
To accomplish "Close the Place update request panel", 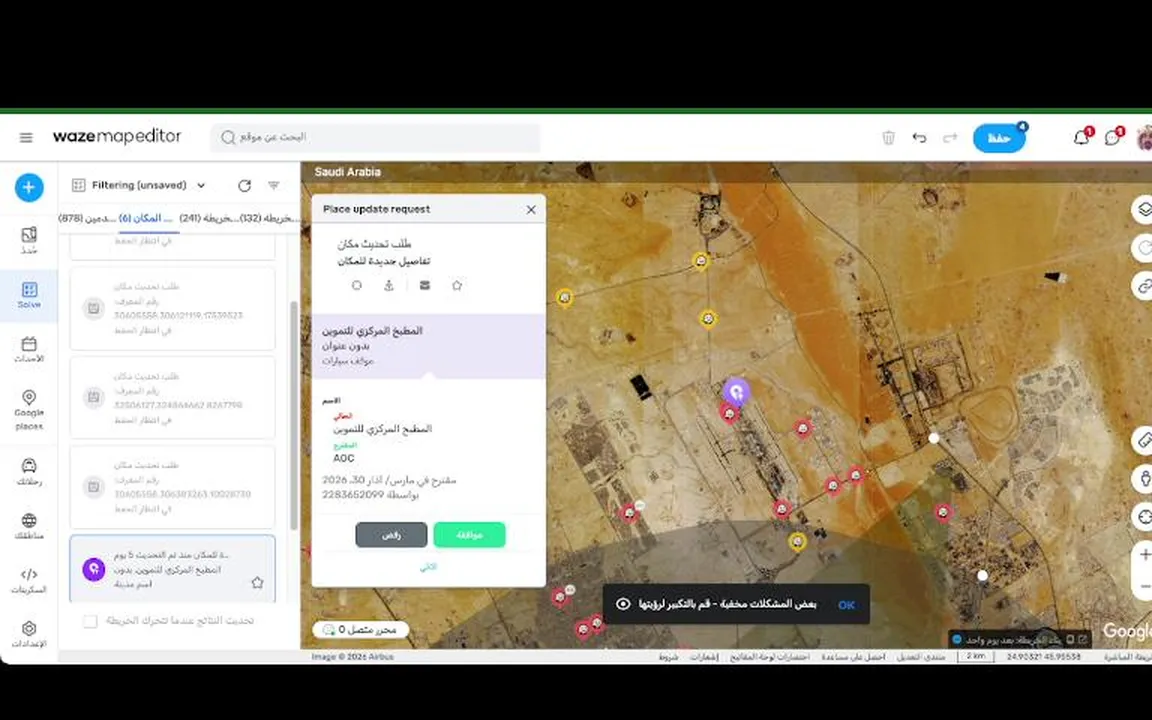I will (531, 209).
